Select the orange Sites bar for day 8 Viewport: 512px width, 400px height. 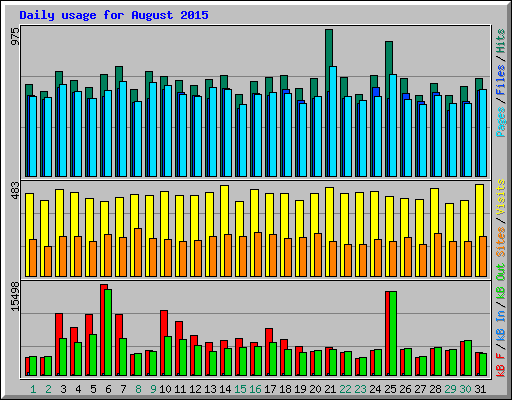138,252
